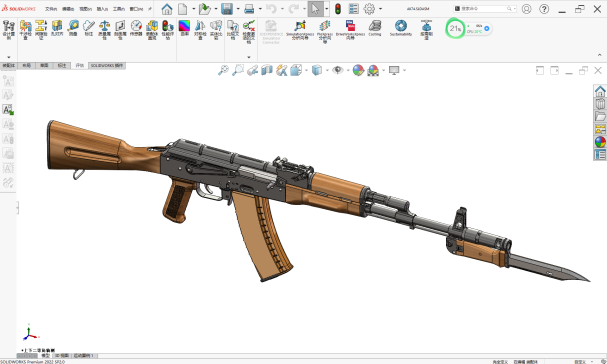This screenshot has width=607, height=364.
Task: Activate the Select arrow tool
Action: pyautogui.click(x=315, y=9)
